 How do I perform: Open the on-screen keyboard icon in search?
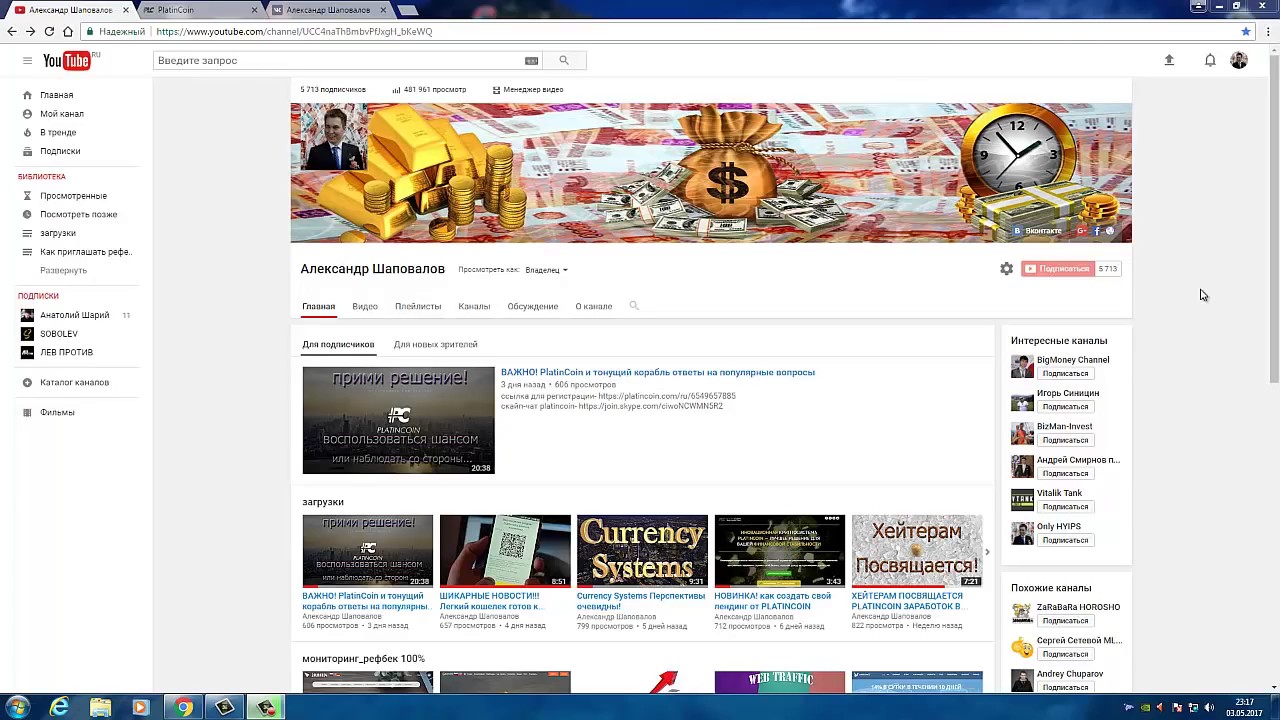point(532,61)
